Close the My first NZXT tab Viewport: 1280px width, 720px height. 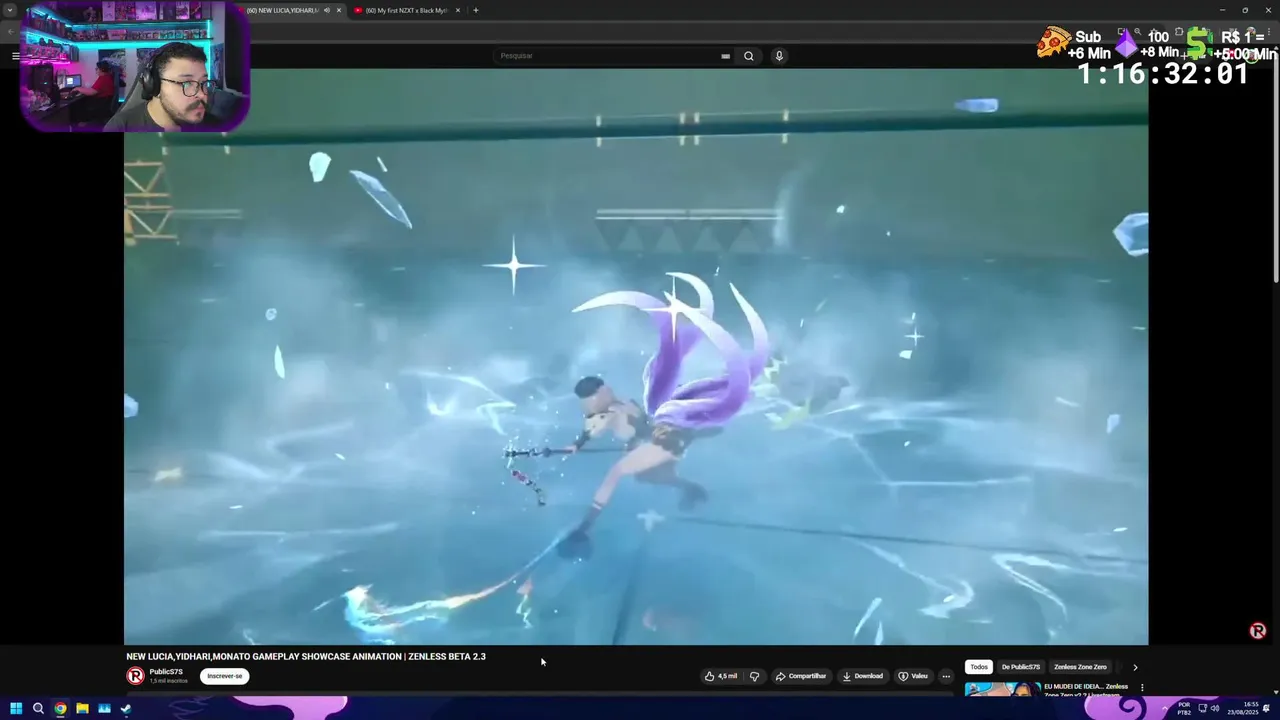click(x=458, y=10)
